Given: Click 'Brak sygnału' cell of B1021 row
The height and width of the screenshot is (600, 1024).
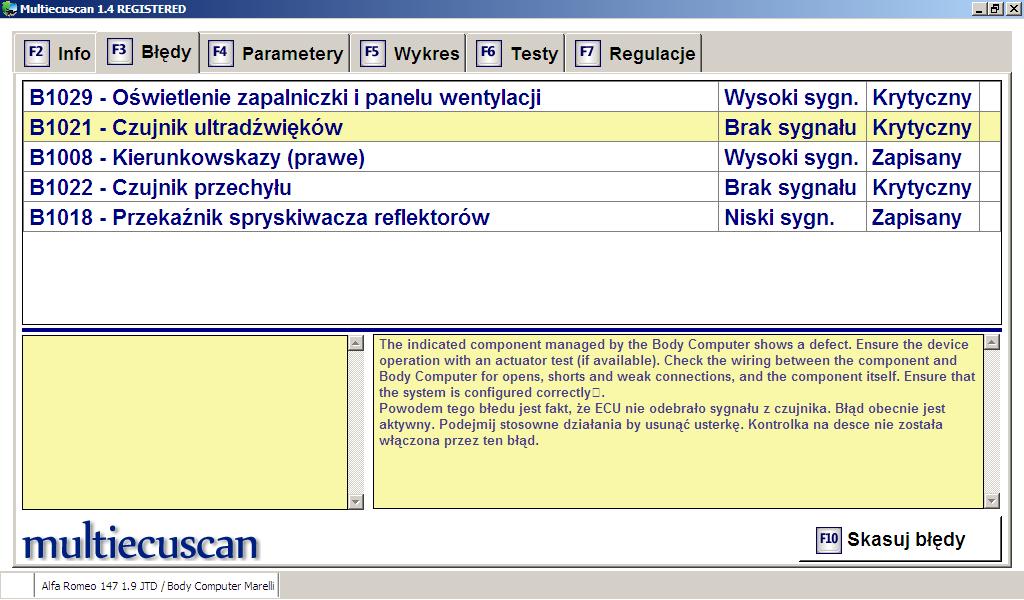Looking at the screenshot, I should coord(792,127).
